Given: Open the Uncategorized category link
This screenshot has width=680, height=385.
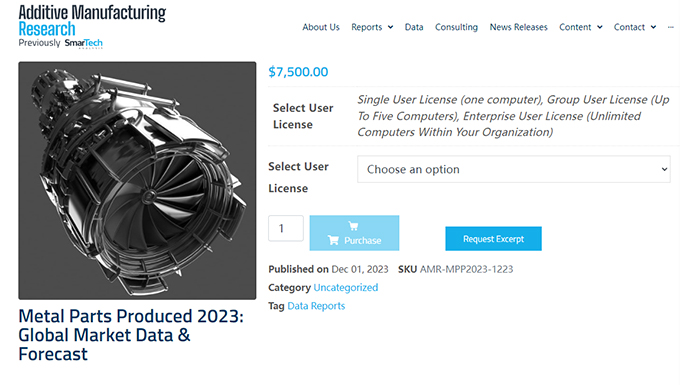Looking at the screenshot, I should pyautogui.click(x=346, y=287).
